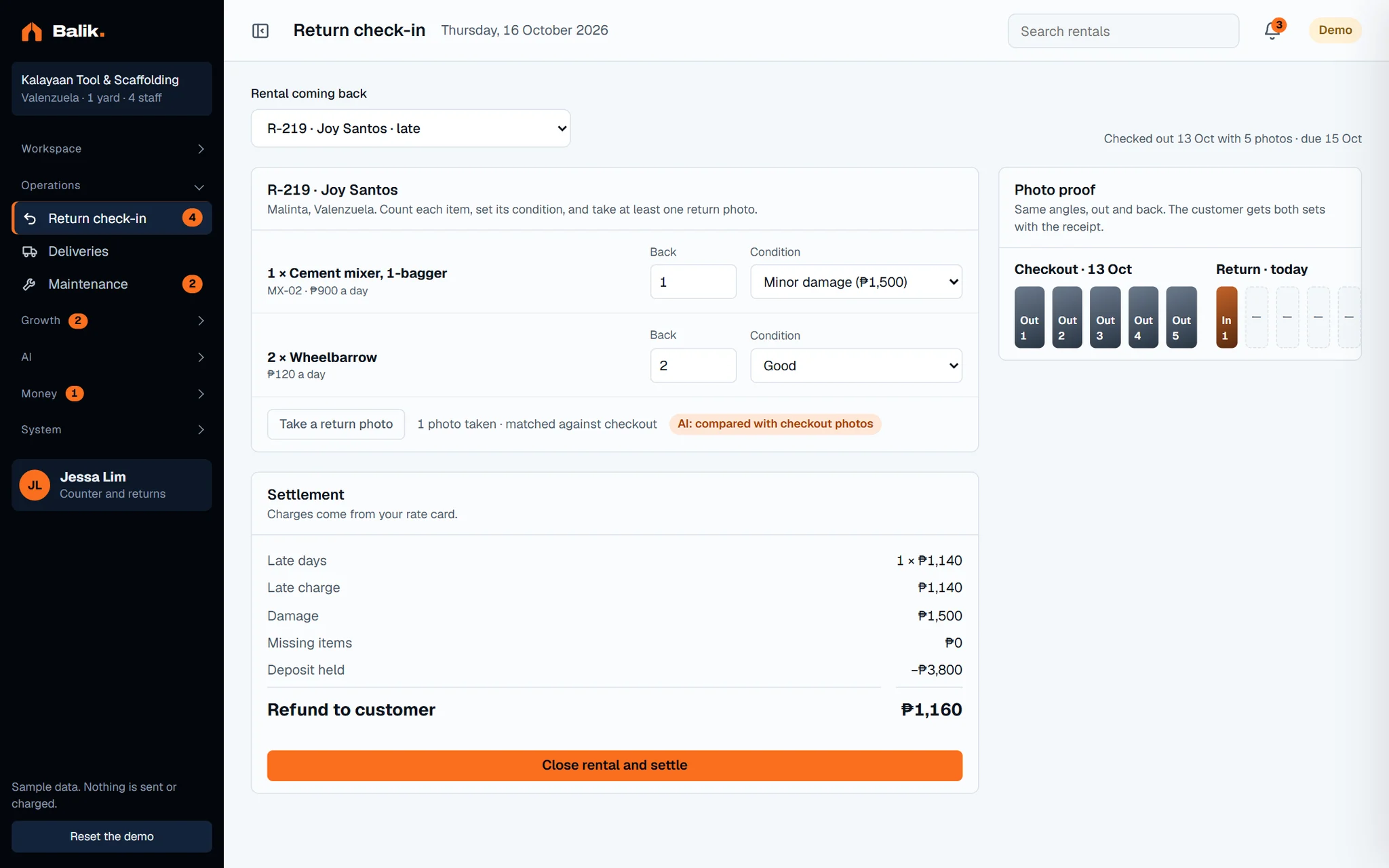
Task: Click the Demo badge button
Action: point(1335,31)
